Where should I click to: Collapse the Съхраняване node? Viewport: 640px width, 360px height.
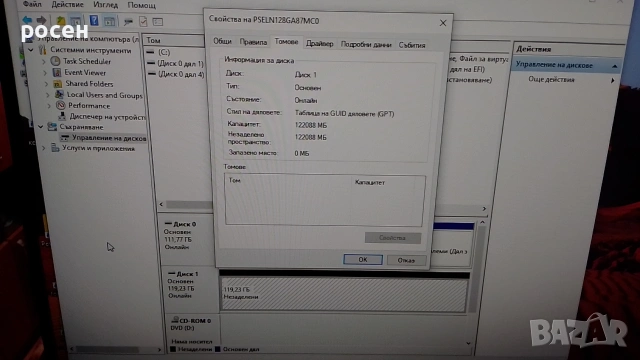40,127
